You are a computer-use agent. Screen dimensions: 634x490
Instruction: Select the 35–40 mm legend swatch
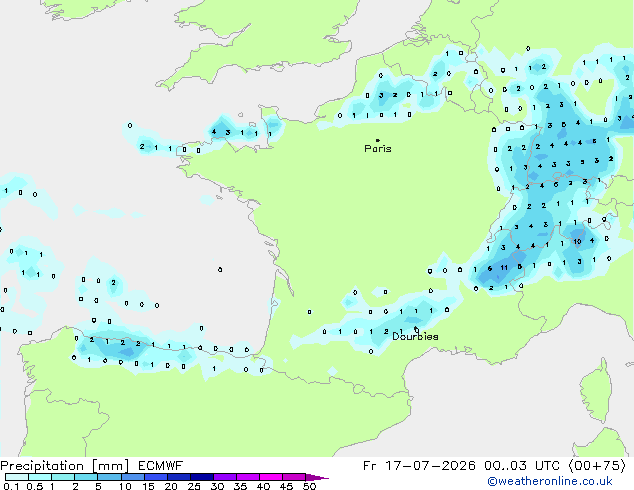click(x=247, y=477)
